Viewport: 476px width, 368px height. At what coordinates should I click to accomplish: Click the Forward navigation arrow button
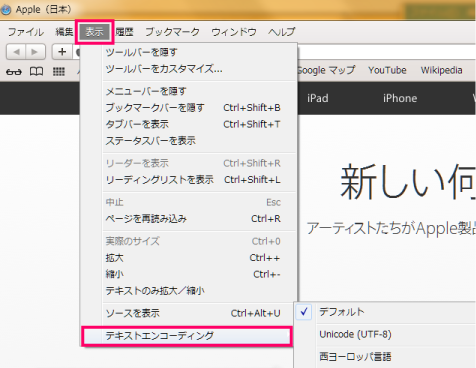pyautogui.click(x=35, y=52)
